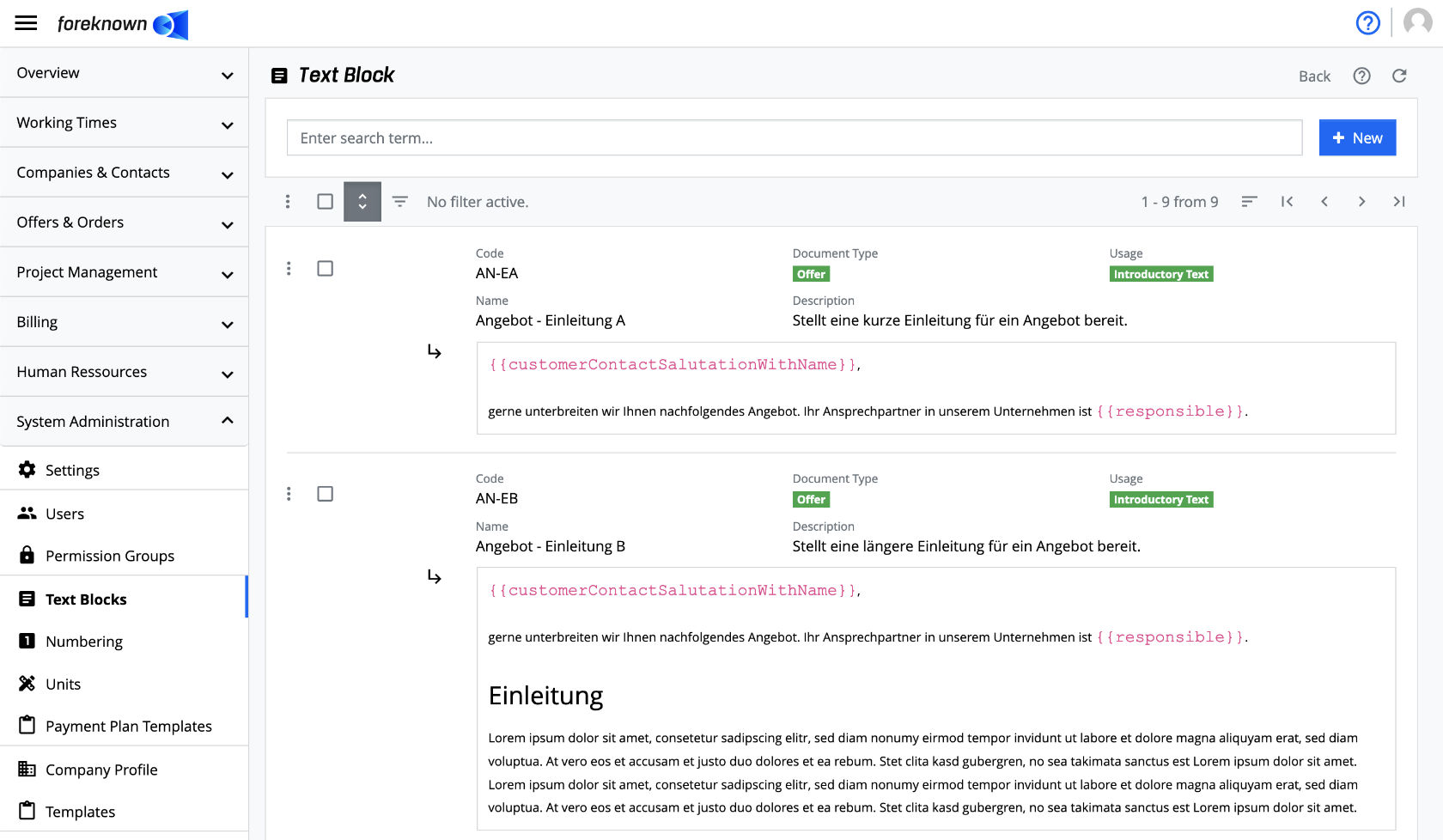Click the Payment Plan Templates clipboard icon
This screenshot has width=1443, height=840.
27,725
